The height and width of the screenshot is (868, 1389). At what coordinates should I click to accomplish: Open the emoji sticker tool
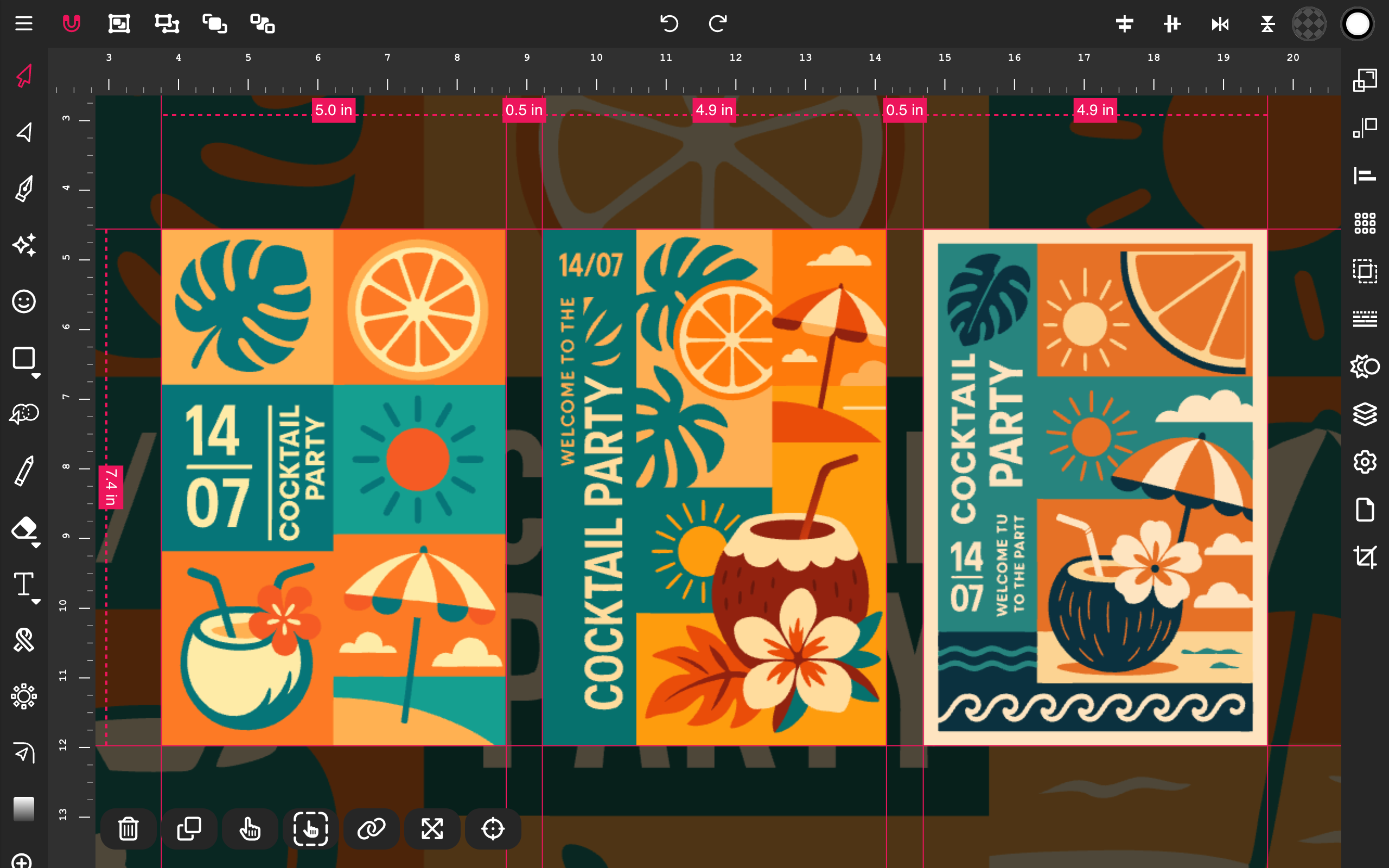(x=23, y=302)
